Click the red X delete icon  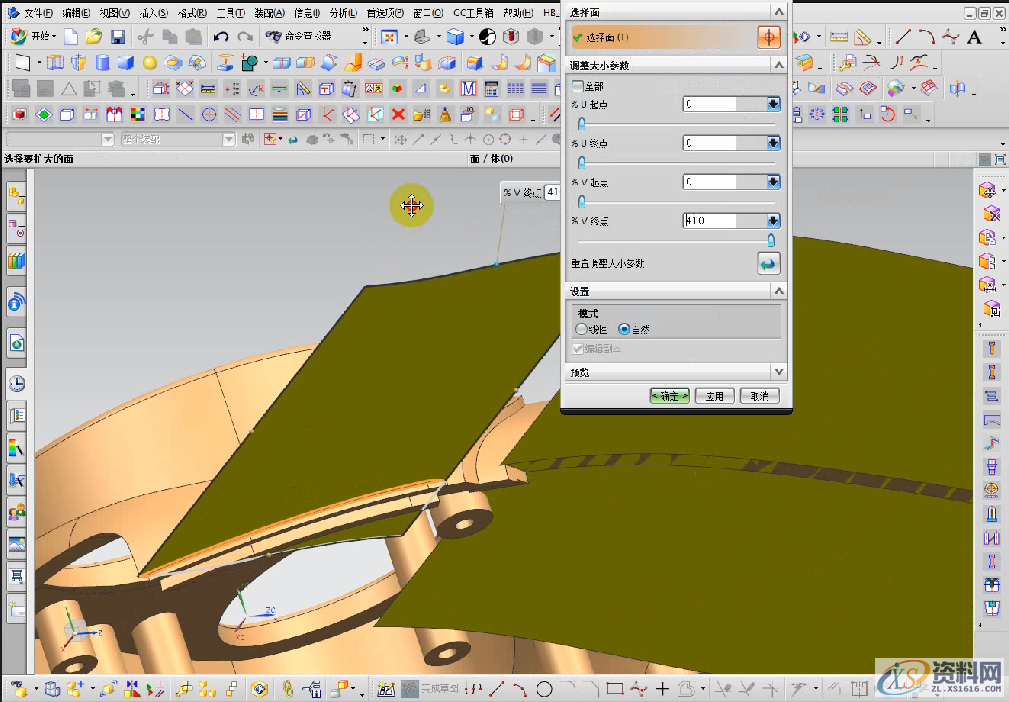(398, 114)
